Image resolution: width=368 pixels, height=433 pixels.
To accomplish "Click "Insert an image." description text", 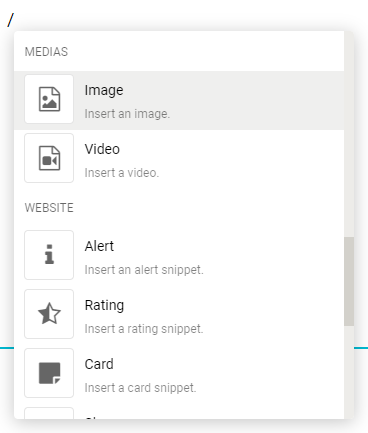I will (127, 114).
